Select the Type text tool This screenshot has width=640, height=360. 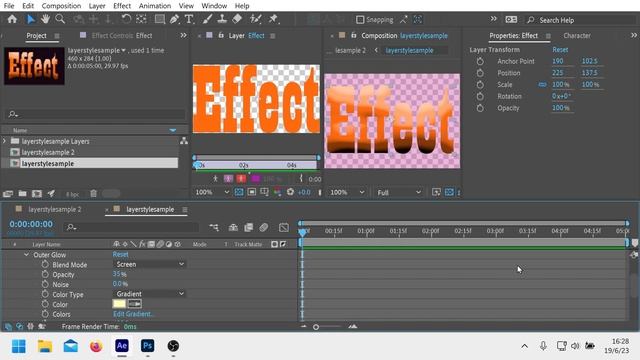click(x=189, y=19)
